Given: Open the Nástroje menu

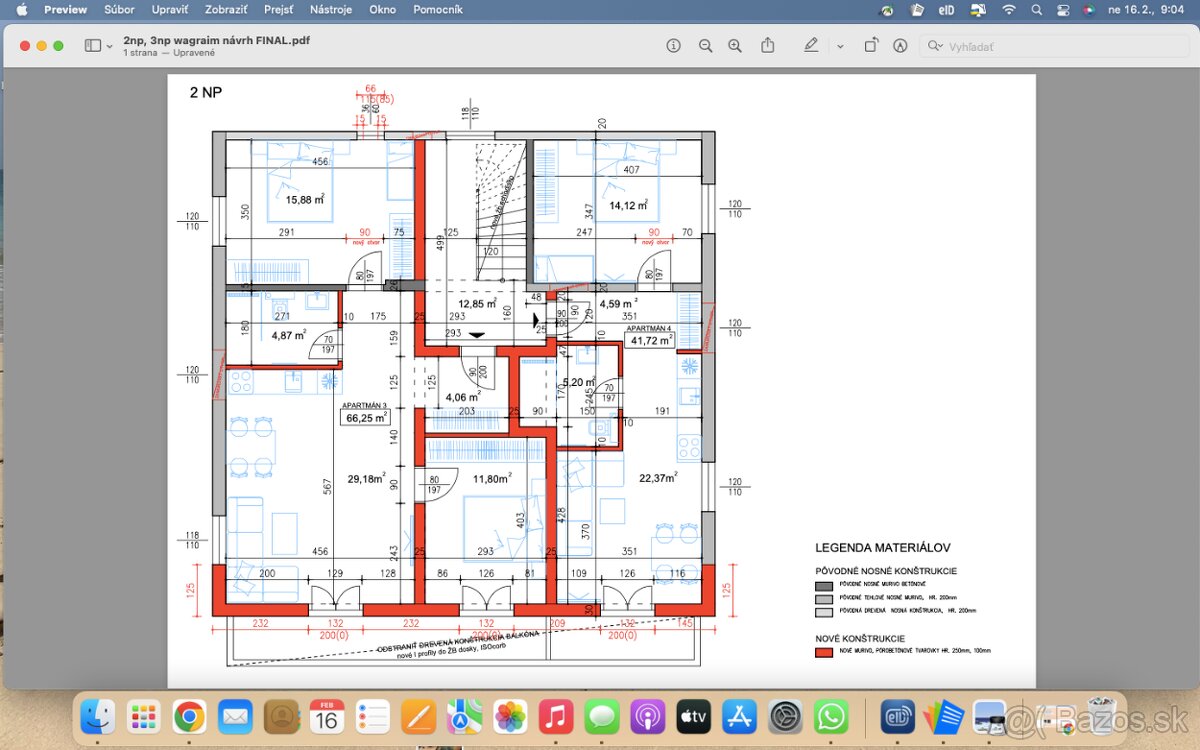Looking at the screenshot, I should 330,10.
